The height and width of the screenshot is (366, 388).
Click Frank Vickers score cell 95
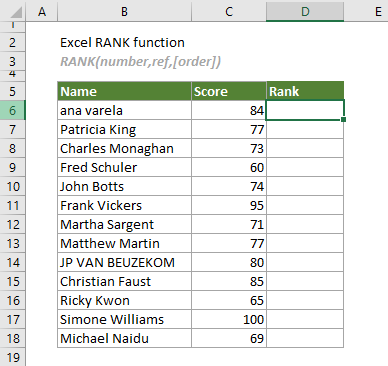coord(229,205)
